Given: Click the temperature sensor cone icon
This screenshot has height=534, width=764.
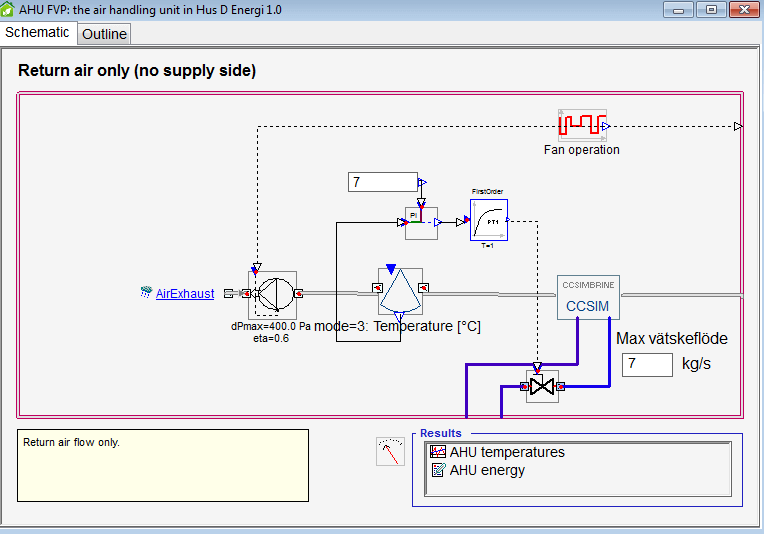Looking at the screenshot, I should point(400,291).
